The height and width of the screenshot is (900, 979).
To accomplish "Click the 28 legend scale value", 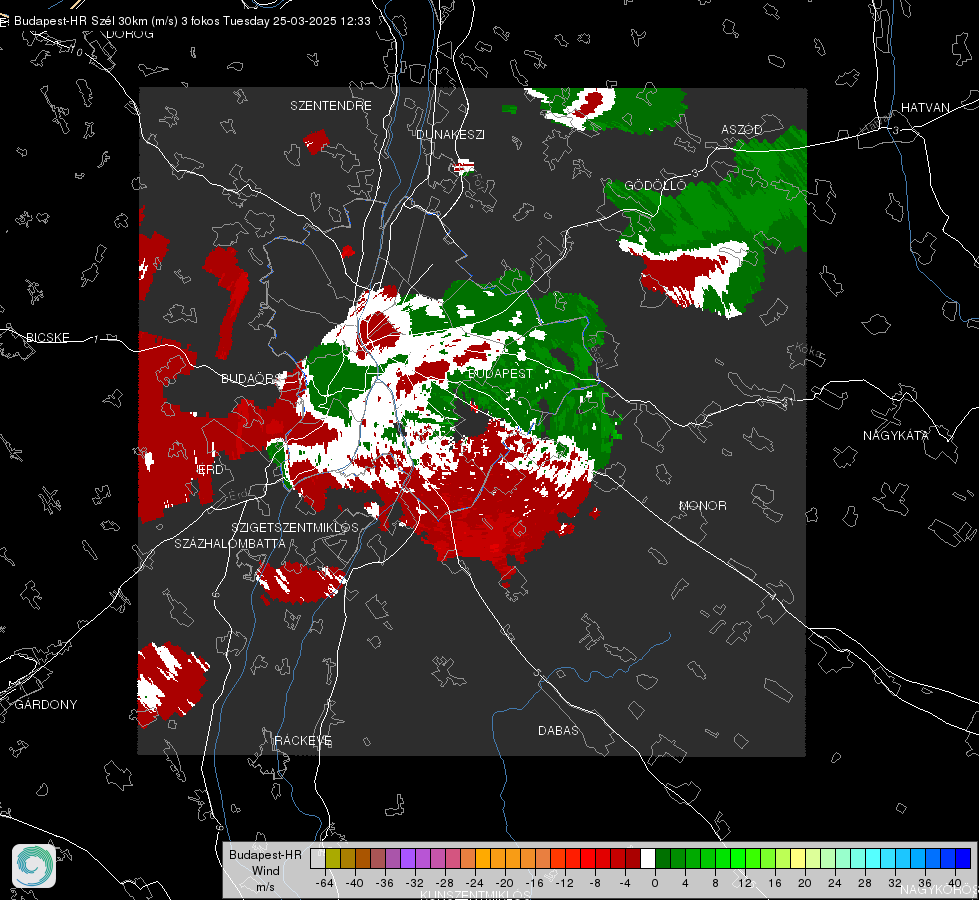I will click(864, 883).
